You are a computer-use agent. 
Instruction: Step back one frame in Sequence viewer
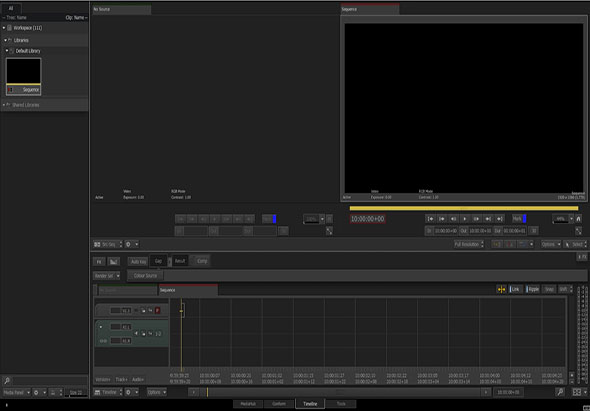pyautogui.click(x=454, y=219)
